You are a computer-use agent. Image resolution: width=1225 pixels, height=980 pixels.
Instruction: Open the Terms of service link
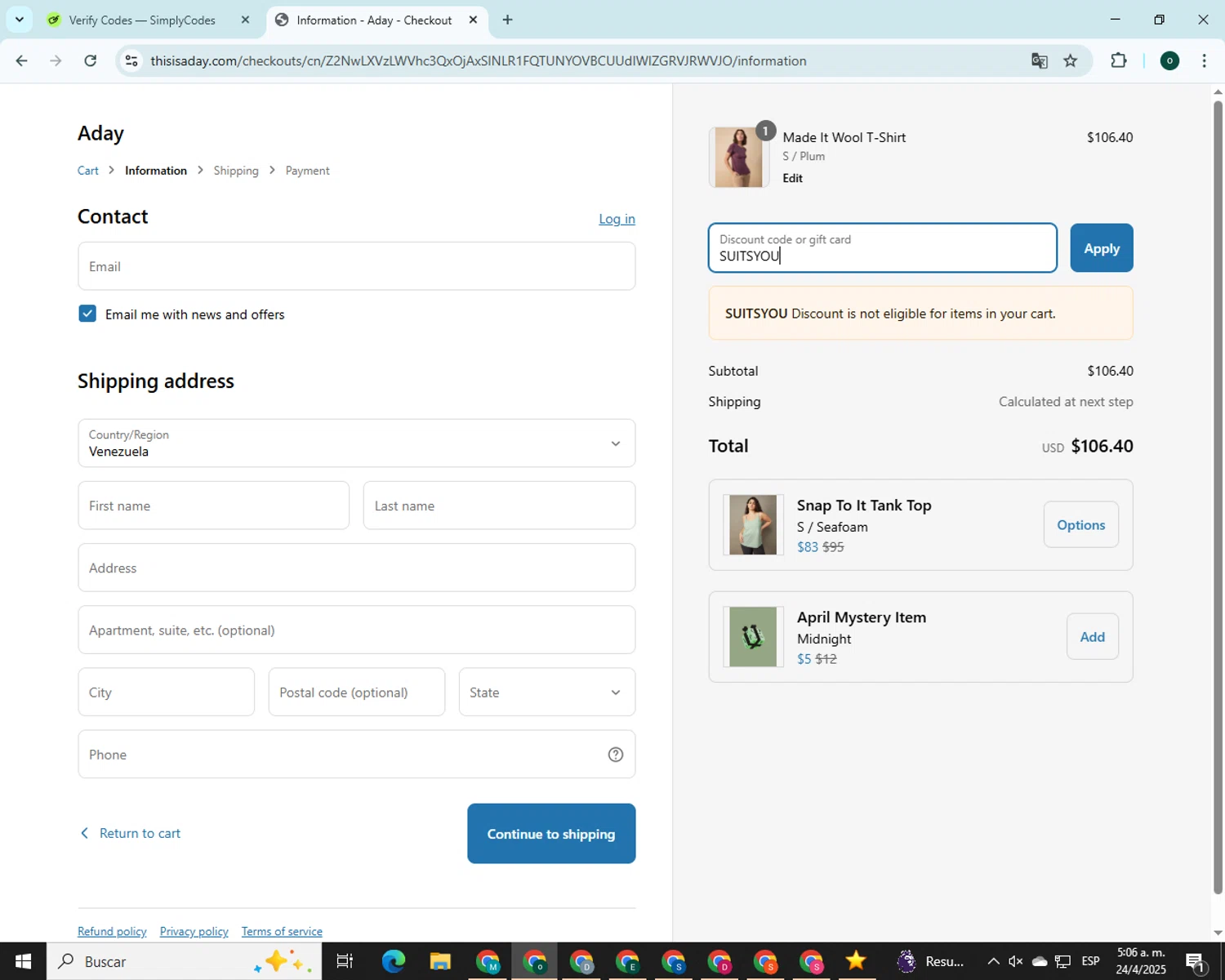click(x=282, y=932)
